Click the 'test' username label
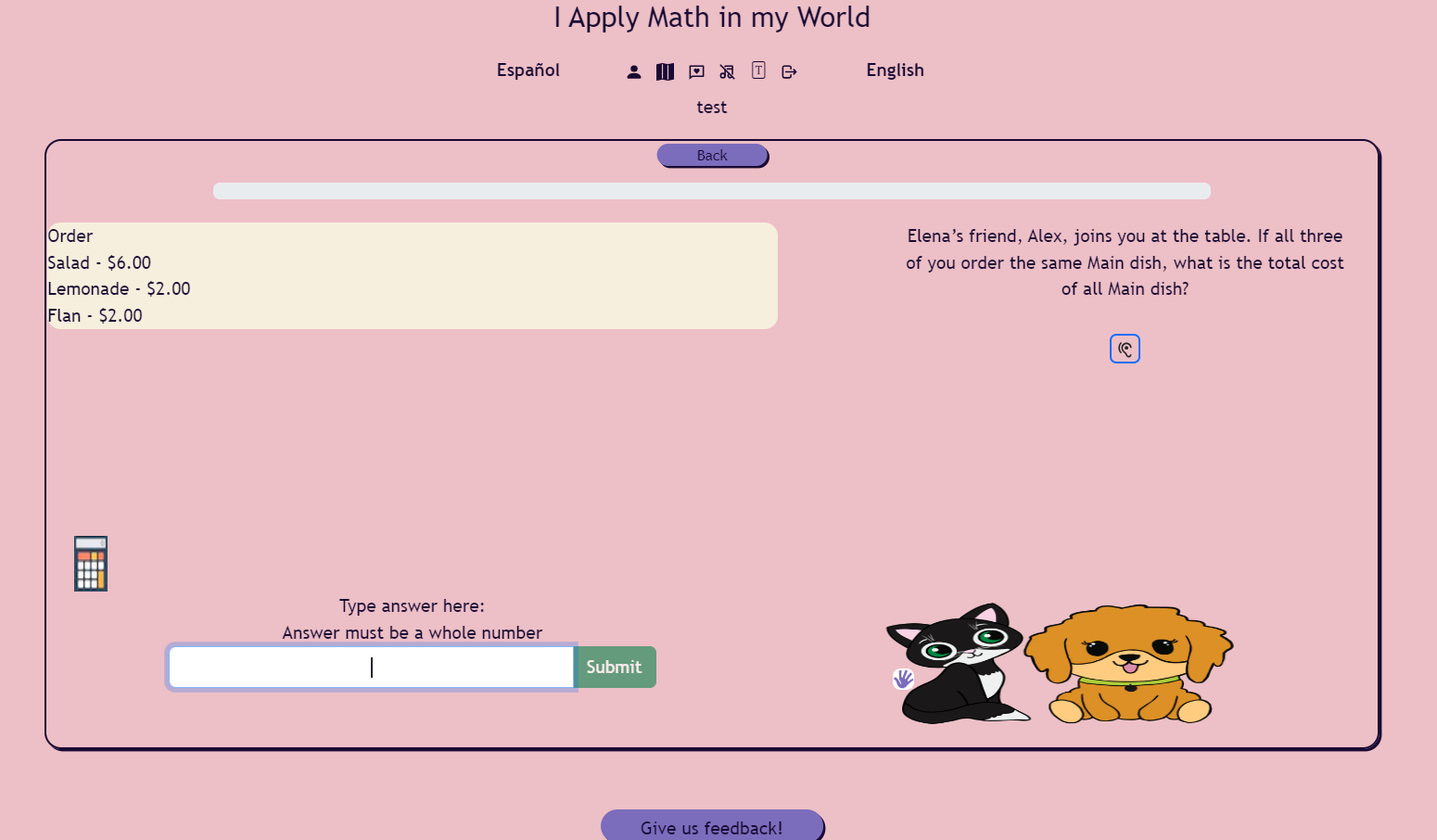Image resolution: width=1437 pixels, height=840 pixels. [712, 107]
